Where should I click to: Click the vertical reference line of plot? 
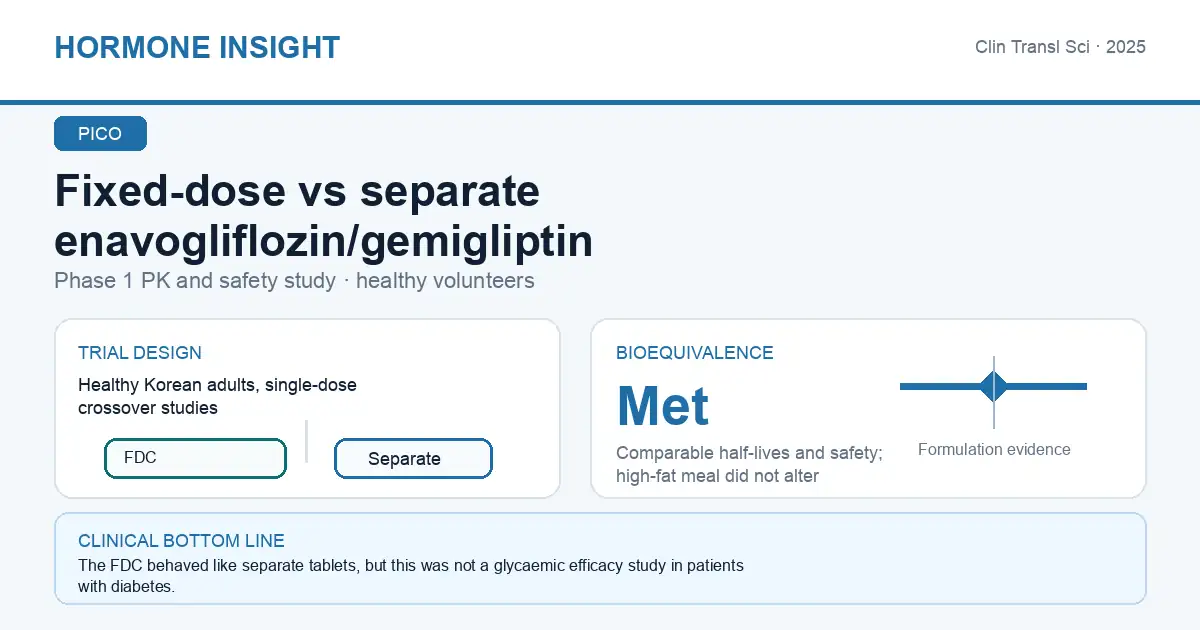994,392
